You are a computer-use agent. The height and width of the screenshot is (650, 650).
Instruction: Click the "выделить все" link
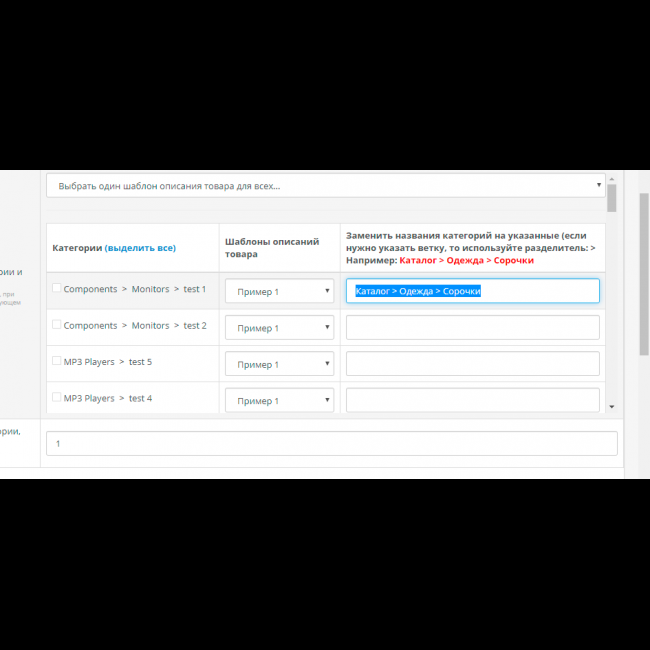click(x=140, y=248)
